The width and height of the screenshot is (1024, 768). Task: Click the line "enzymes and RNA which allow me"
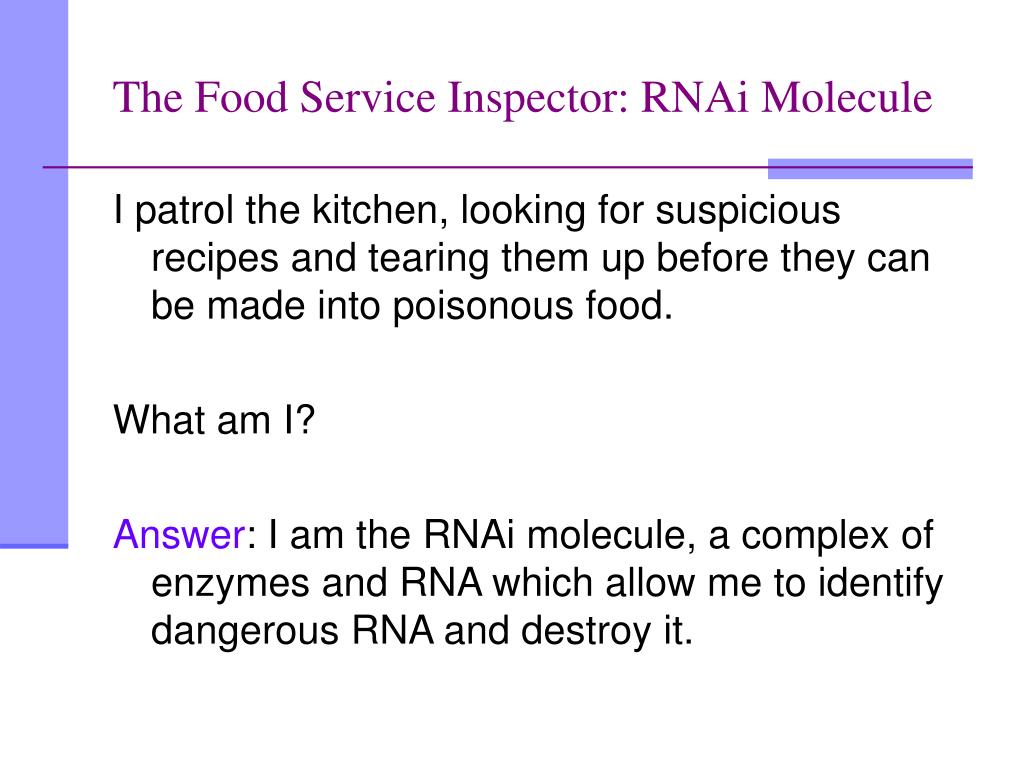547,584
